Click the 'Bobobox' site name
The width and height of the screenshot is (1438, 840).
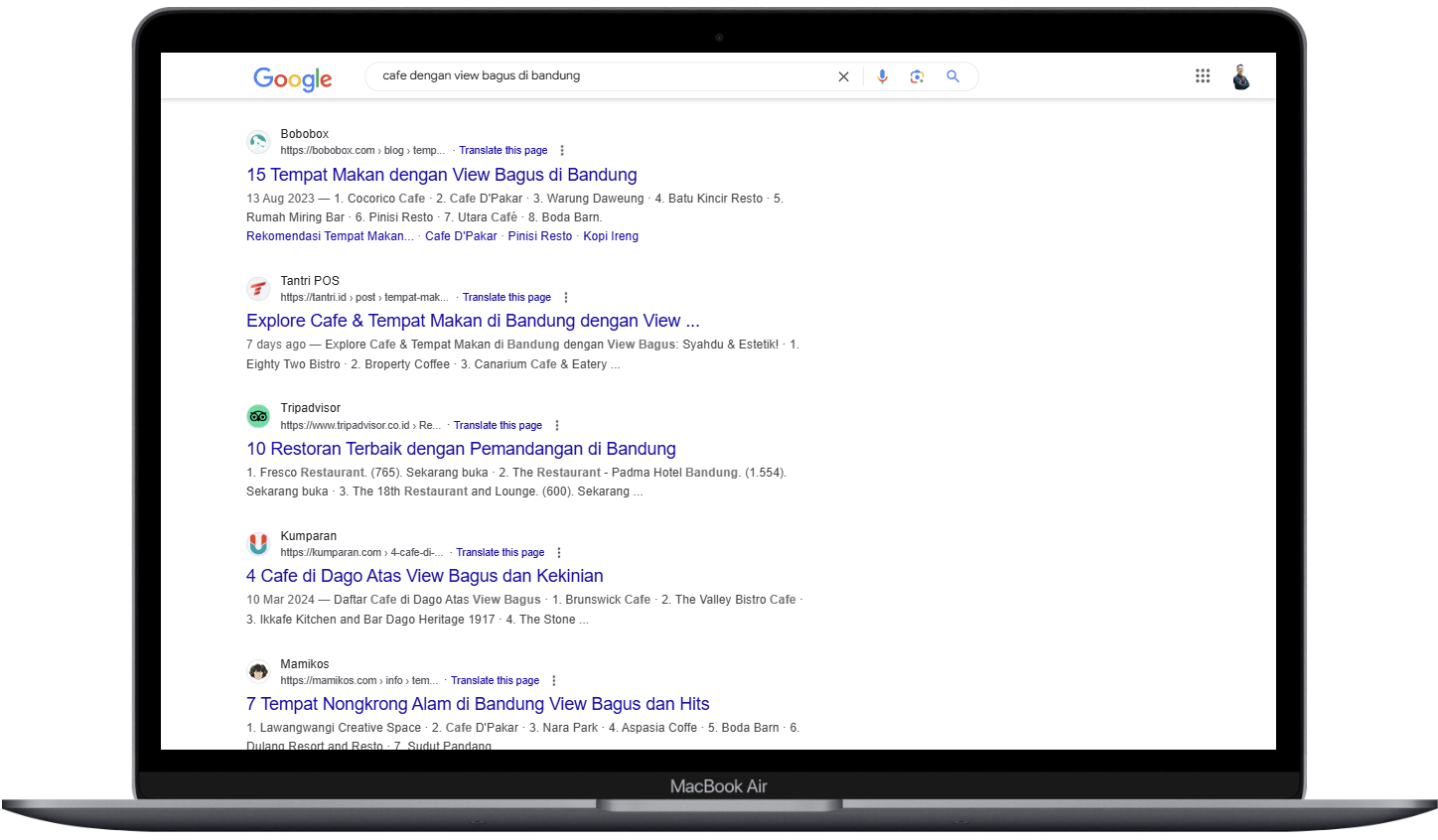(304, 134)
